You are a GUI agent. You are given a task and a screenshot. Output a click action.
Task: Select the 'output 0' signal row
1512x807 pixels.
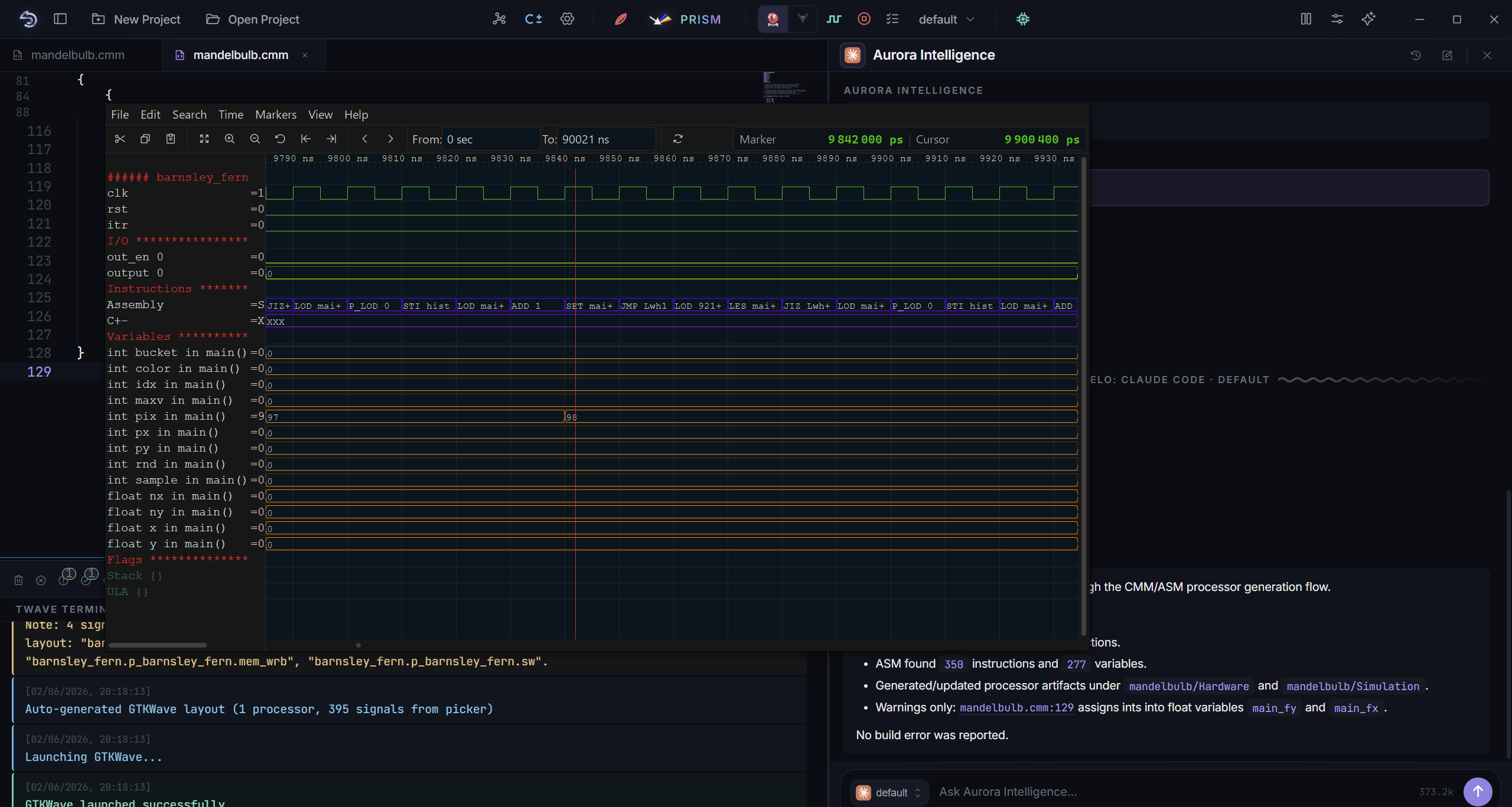pyautogui.click(x=185, y=273)
